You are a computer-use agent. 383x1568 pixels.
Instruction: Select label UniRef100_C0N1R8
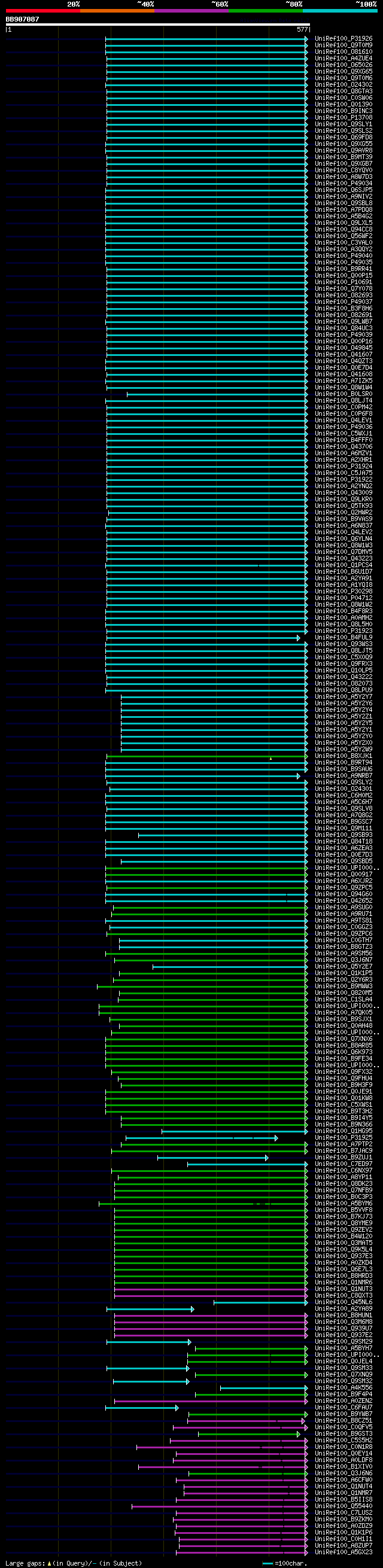tap(344, 1447)
